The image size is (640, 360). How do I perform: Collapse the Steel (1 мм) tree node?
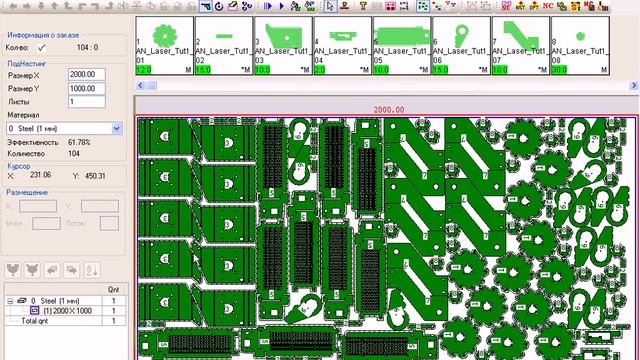[10, 301]
